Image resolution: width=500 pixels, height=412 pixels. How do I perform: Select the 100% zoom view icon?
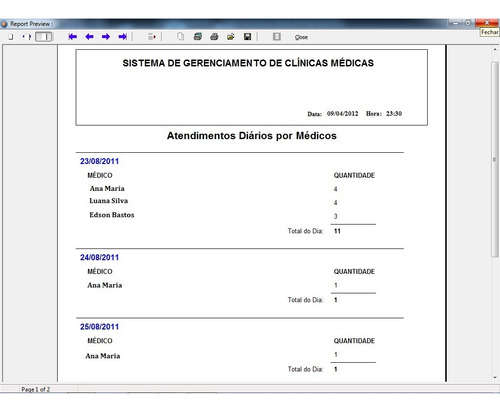pyautogui.click(x=27, y=37)
